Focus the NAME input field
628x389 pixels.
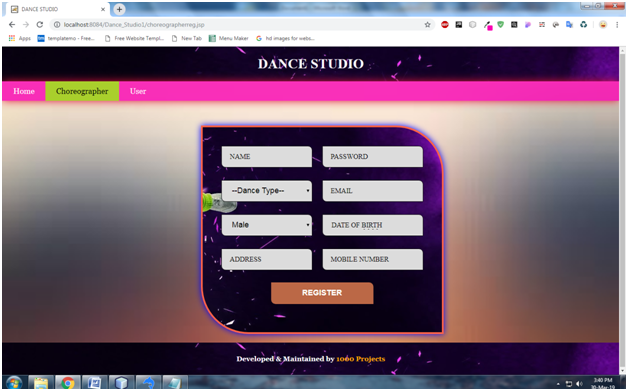click(267, 157)
